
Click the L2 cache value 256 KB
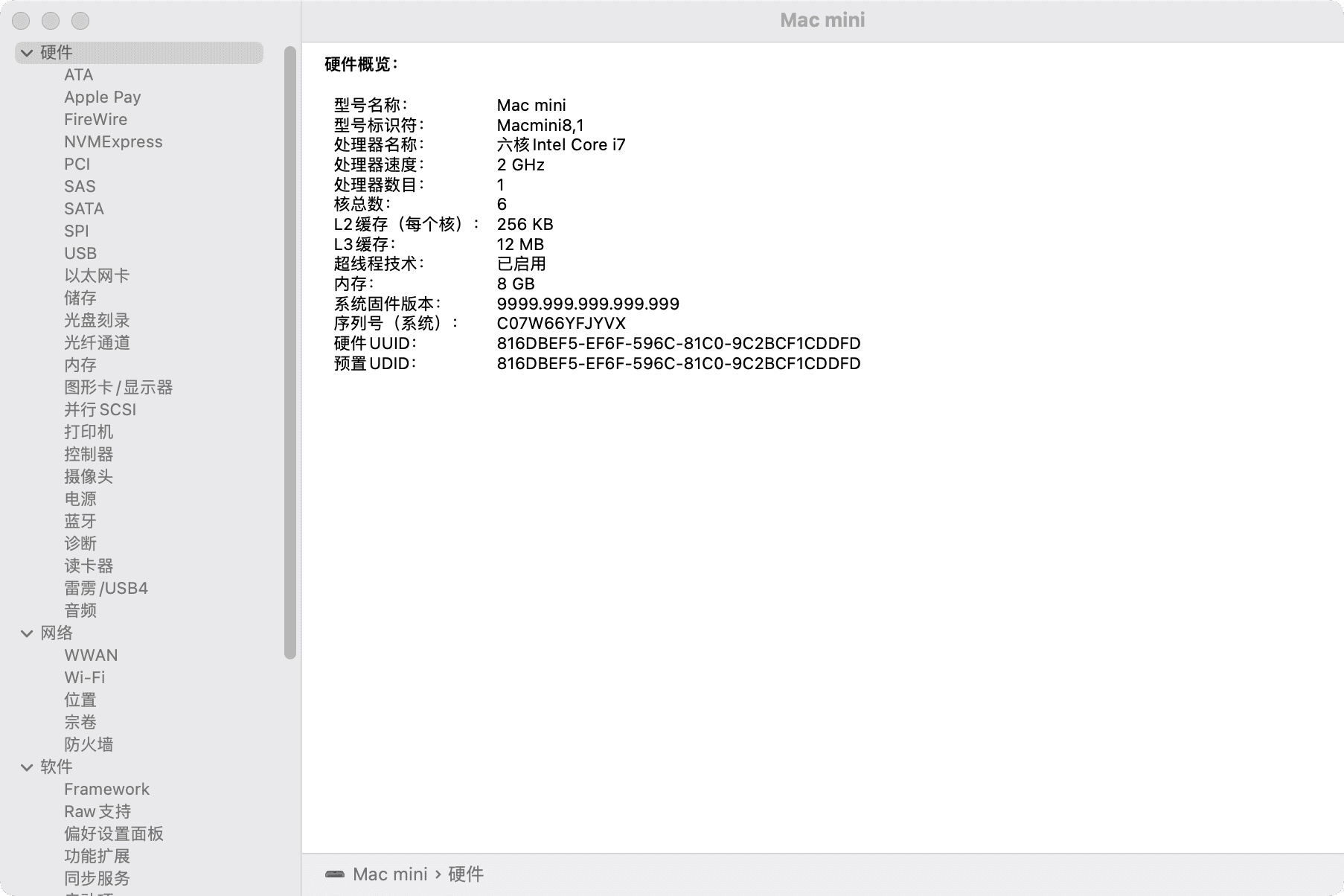pos(525,225)
